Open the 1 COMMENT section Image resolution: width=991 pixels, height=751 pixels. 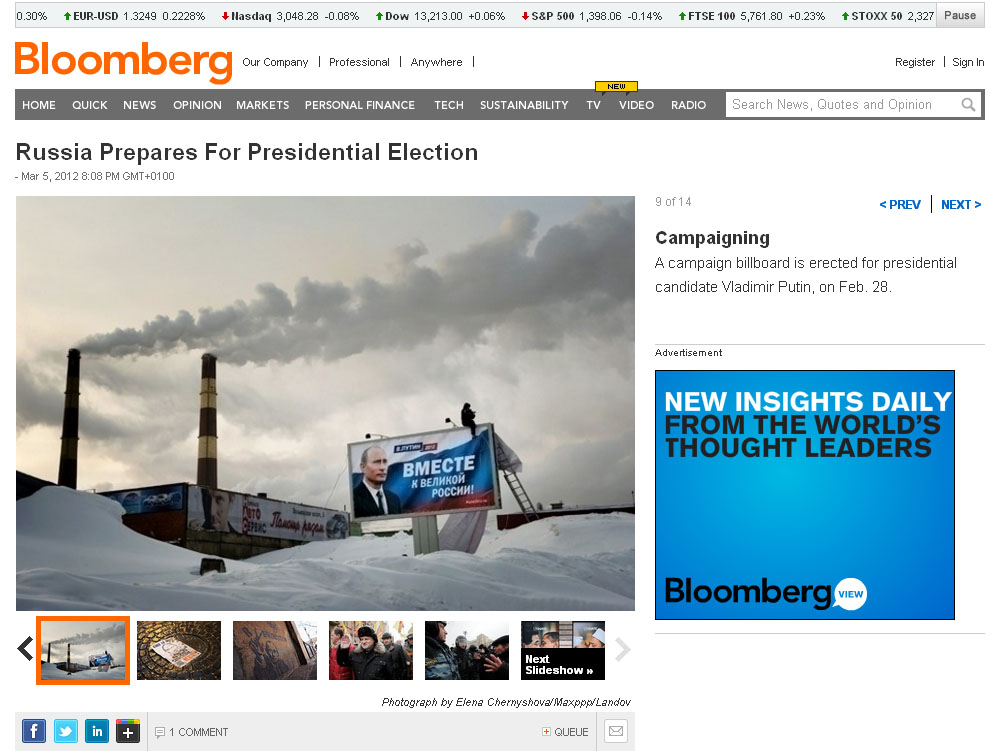(x=192, y=732)
